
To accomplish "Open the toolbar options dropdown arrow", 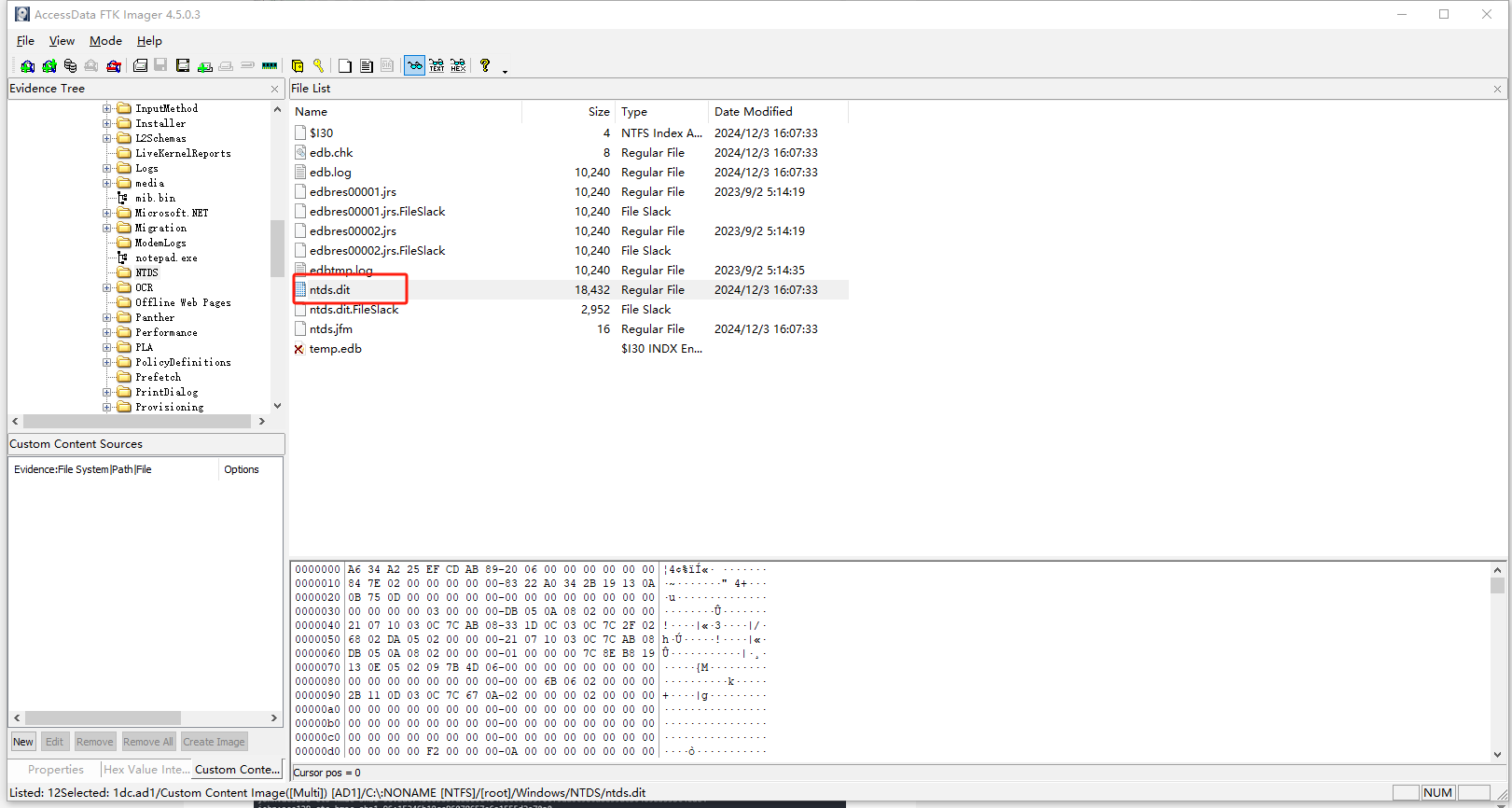I will coord(505,71).
